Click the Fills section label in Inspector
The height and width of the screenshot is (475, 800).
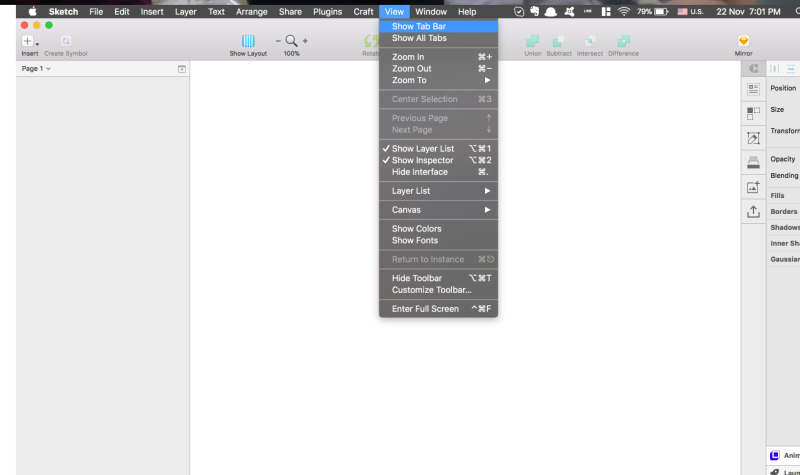click(x=777, y=195)
